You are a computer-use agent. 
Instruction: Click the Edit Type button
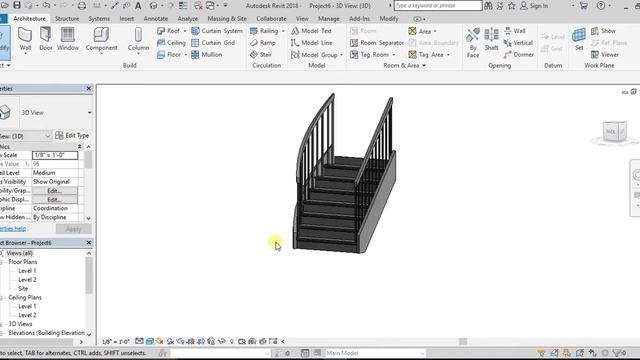coord(72,135)
